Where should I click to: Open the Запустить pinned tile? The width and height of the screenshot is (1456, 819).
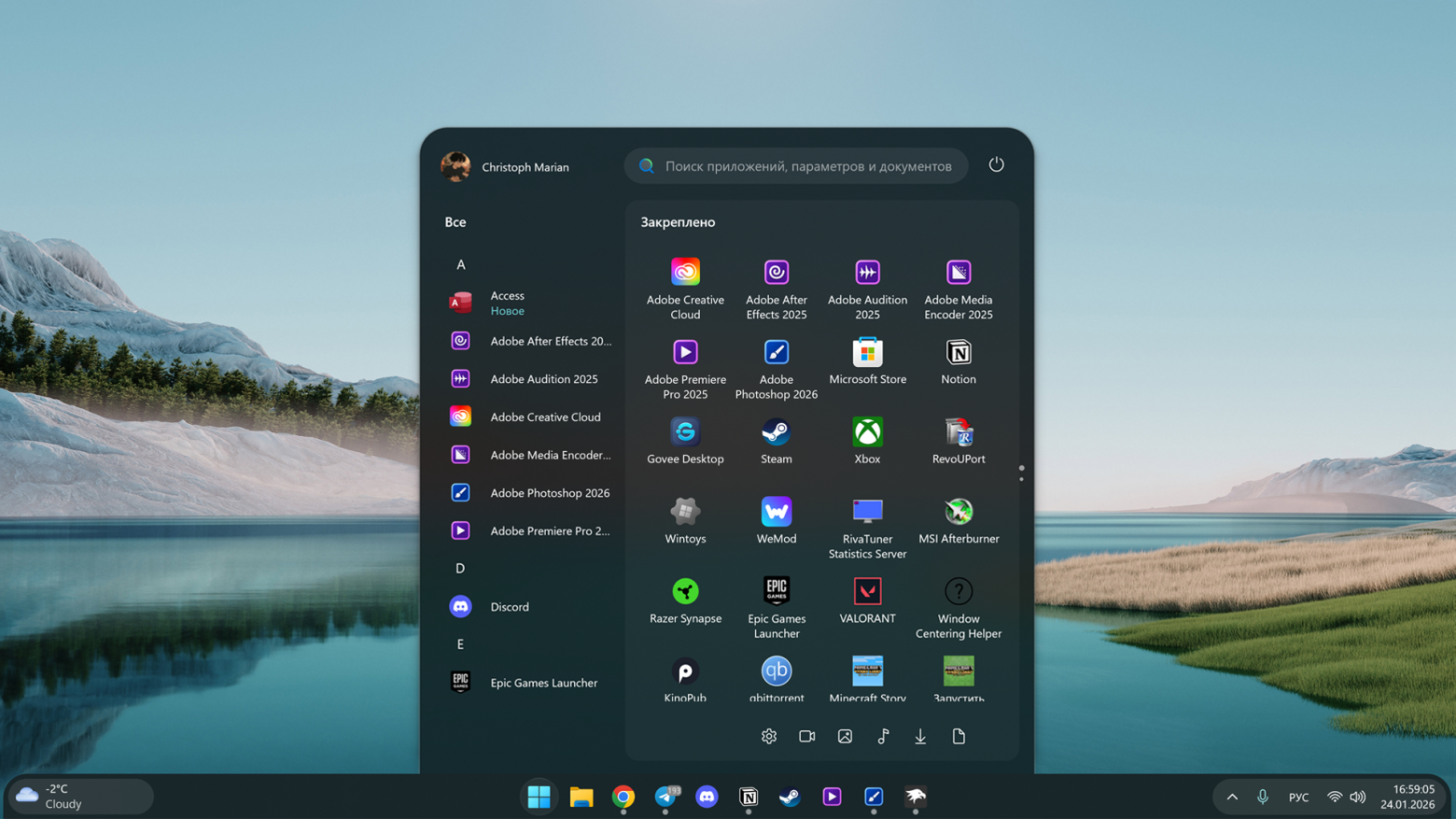(x=959, y=679)
